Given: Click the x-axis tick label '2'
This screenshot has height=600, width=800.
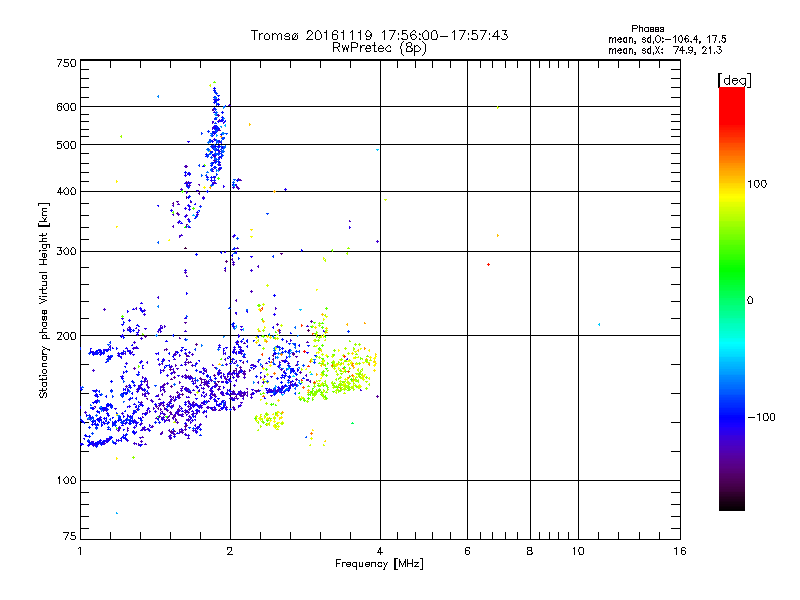Looking at the screenshot, I should coord(230,551).
